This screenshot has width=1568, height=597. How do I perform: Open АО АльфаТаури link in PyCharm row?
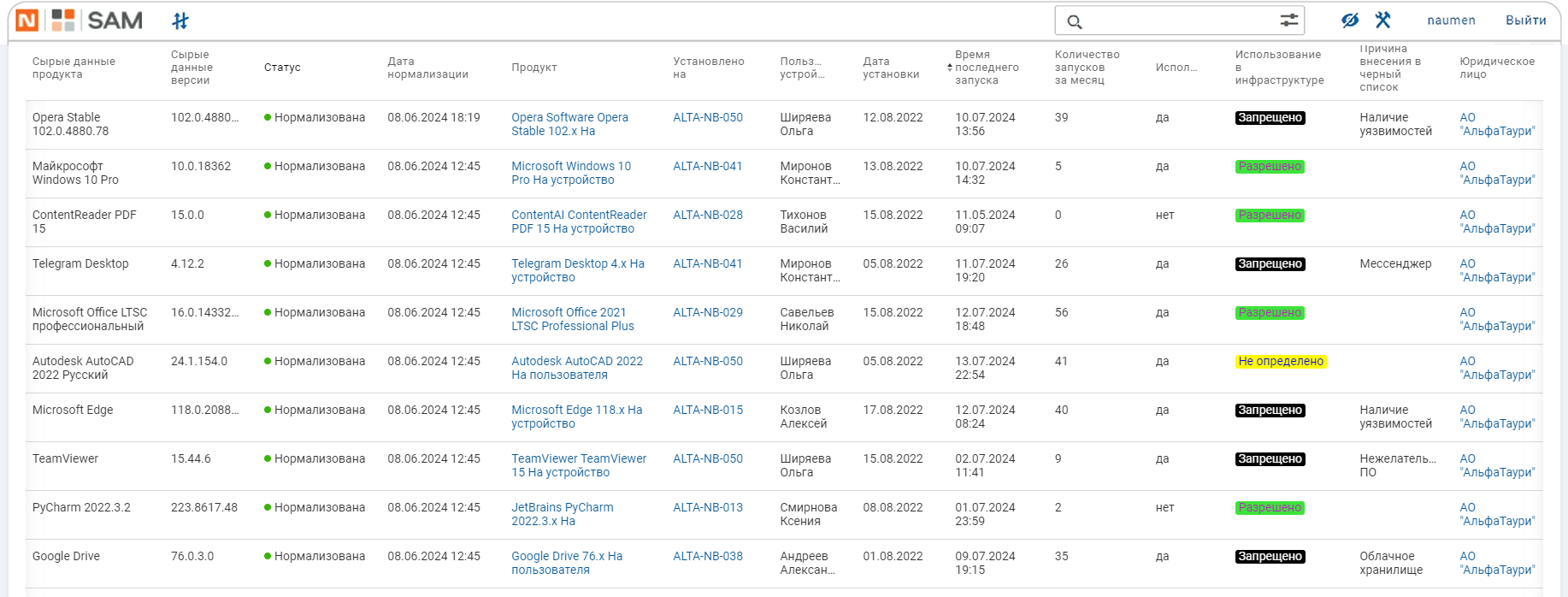point(1497,514)
